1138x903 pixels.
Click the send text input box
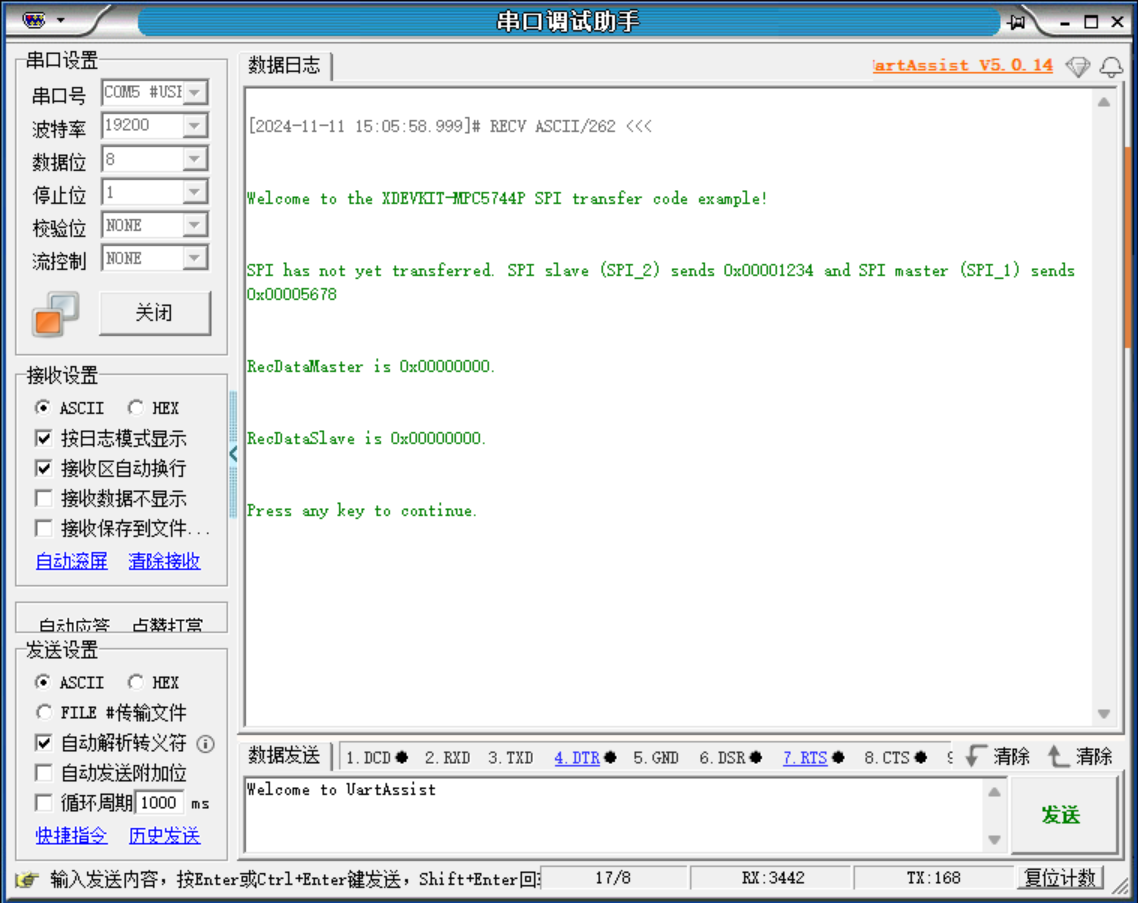coord(614,815)
